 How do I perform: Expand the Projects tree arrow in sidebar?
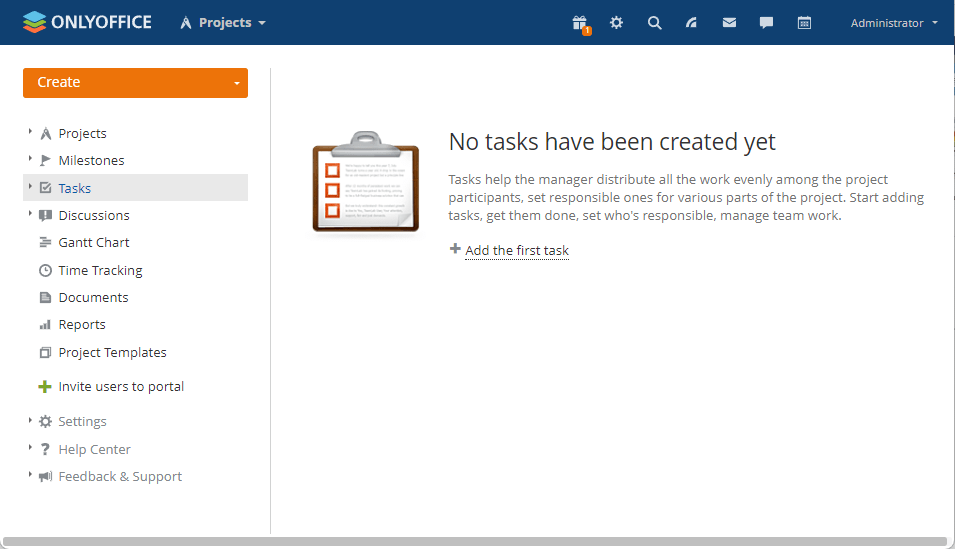pos(30,132)
